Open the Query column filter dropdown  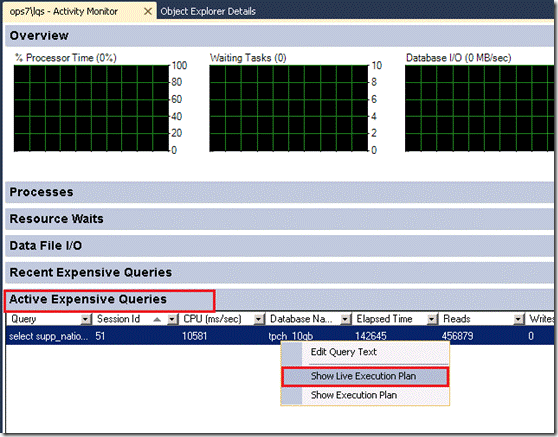pyautogui.click(x=86, y=319)
